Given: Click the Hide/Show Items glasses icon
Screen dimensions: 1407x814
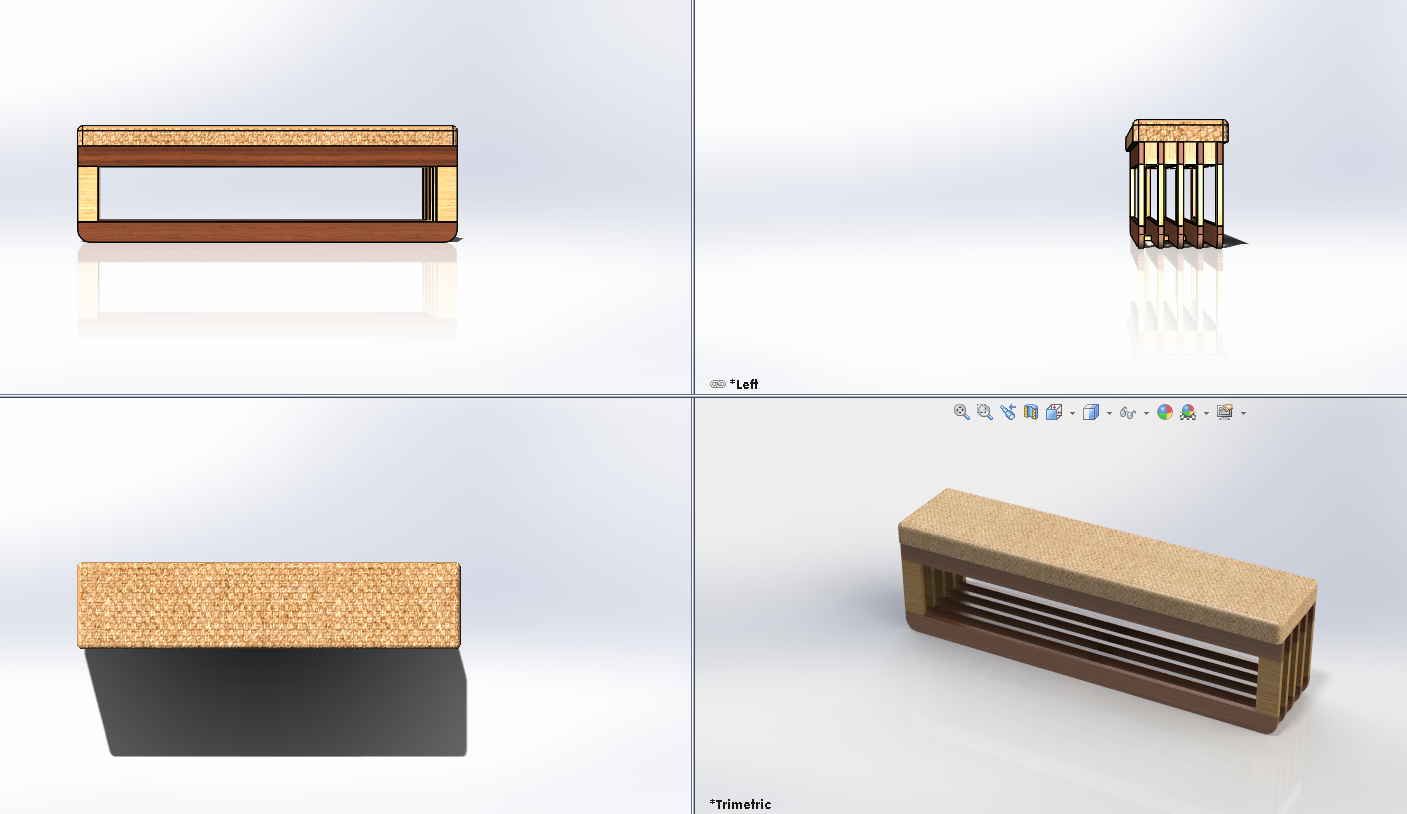Looking at the screenshot, I should click(x=1128, y=412).
